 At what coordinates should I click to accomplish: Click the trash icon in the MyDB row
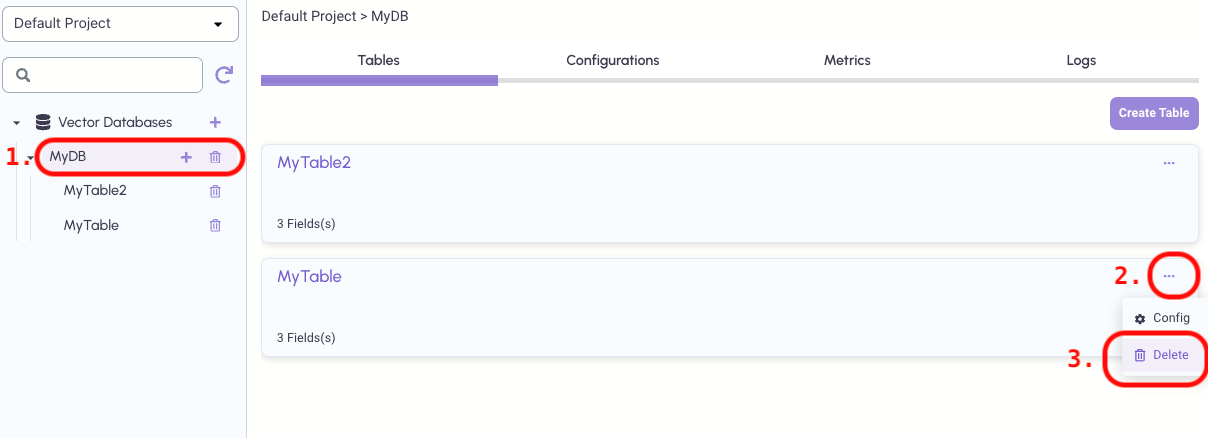(x=215, y=157)
